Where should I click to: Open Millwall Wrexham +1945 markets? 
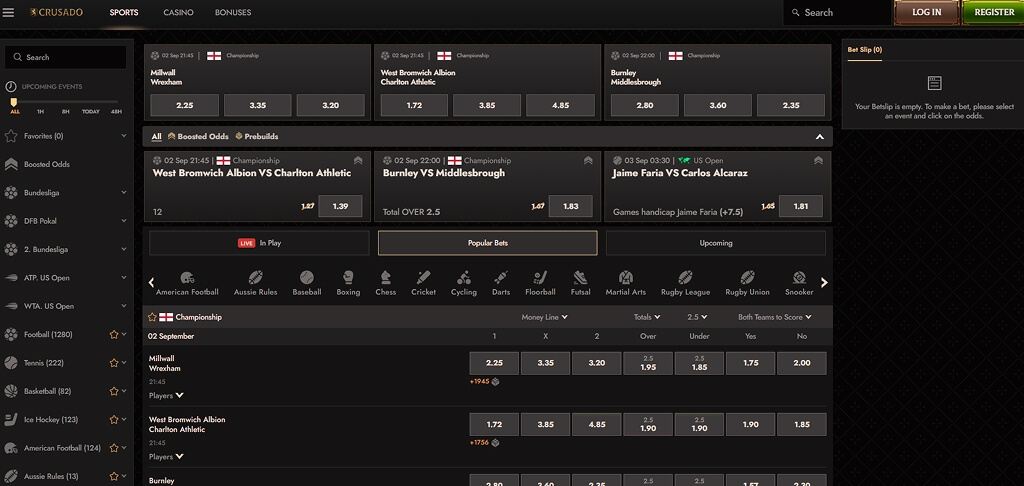coord(484,381)
